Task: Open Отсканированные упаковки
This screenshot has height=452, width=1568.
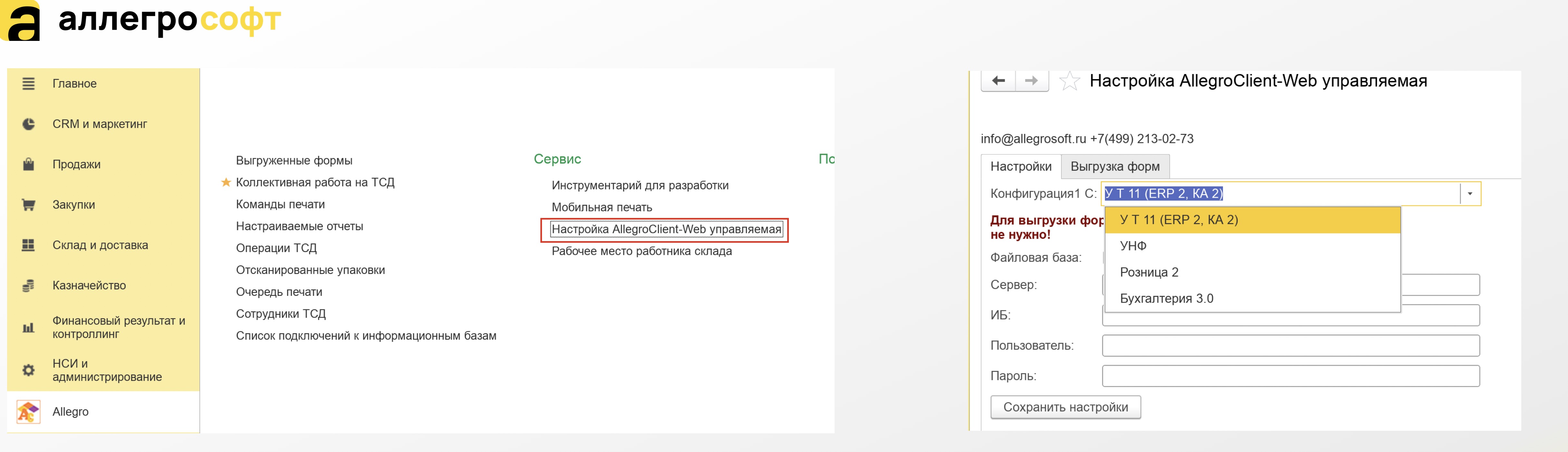Action: point(310,270)
